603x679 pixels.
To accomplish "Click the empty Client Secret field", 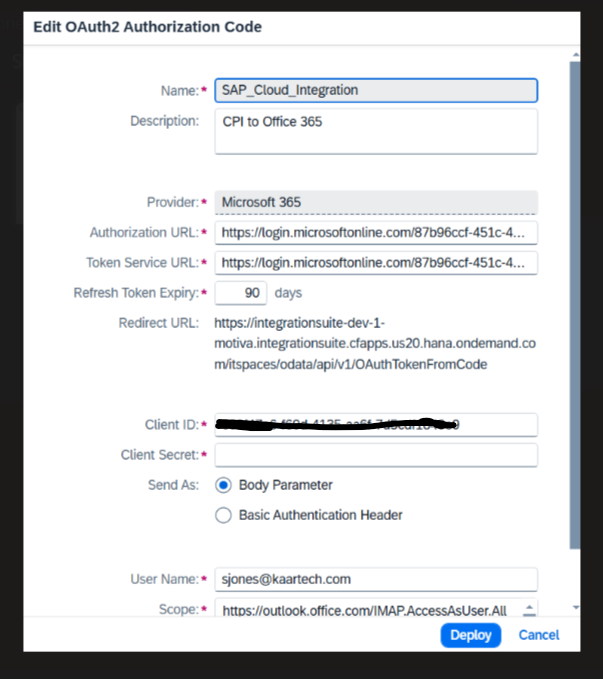I will tap(376, 455).
